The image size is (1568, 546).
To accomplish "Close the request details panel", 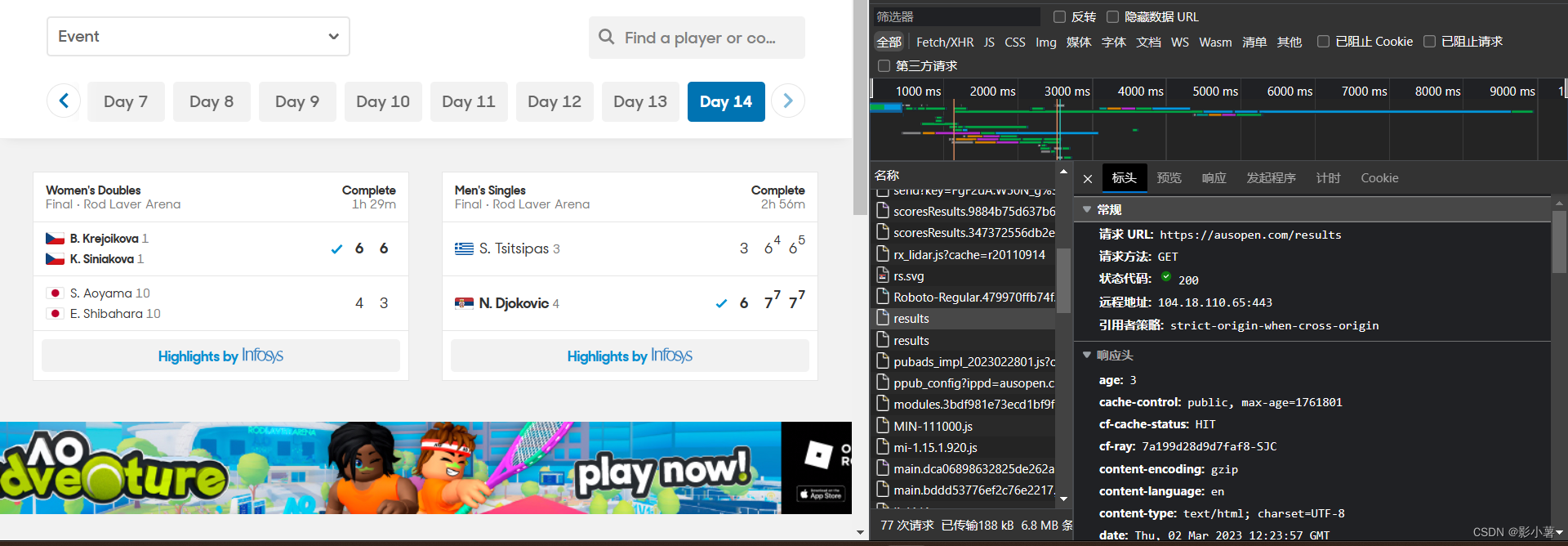I will pyautogui.click(x=1088, y=179).
